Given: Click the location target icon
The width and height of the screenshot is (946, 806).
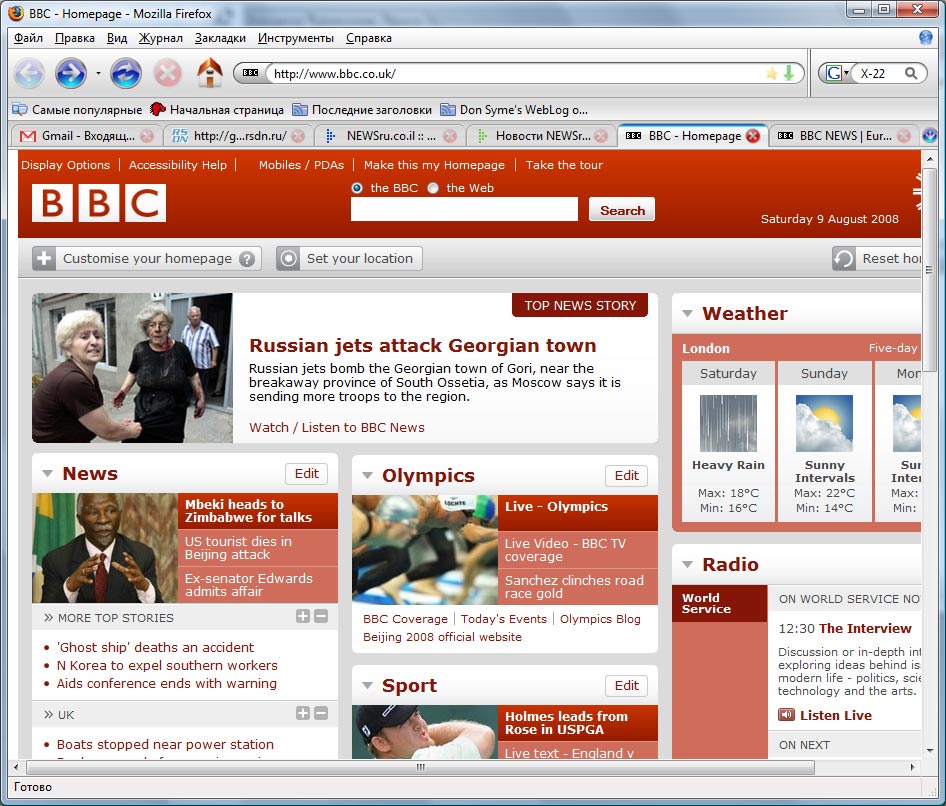Looking at the screenshot, I should point(288,259).
